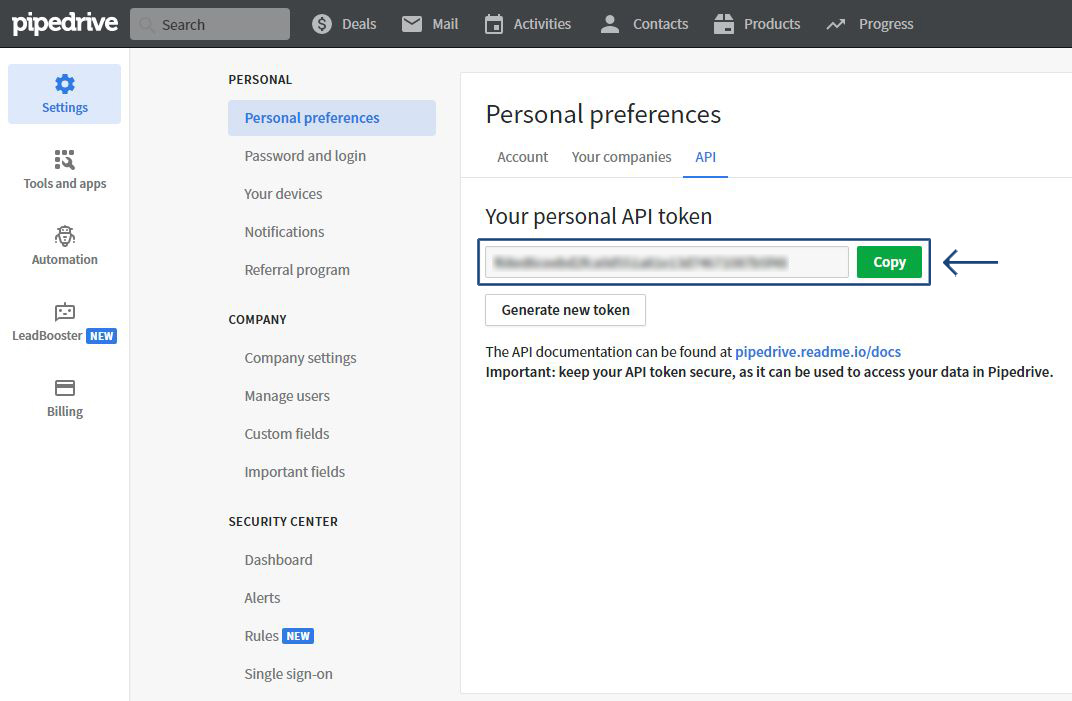Click the 'keep your API token secure' notice
Screen dimensions: 1072x701
coord(769,372)
